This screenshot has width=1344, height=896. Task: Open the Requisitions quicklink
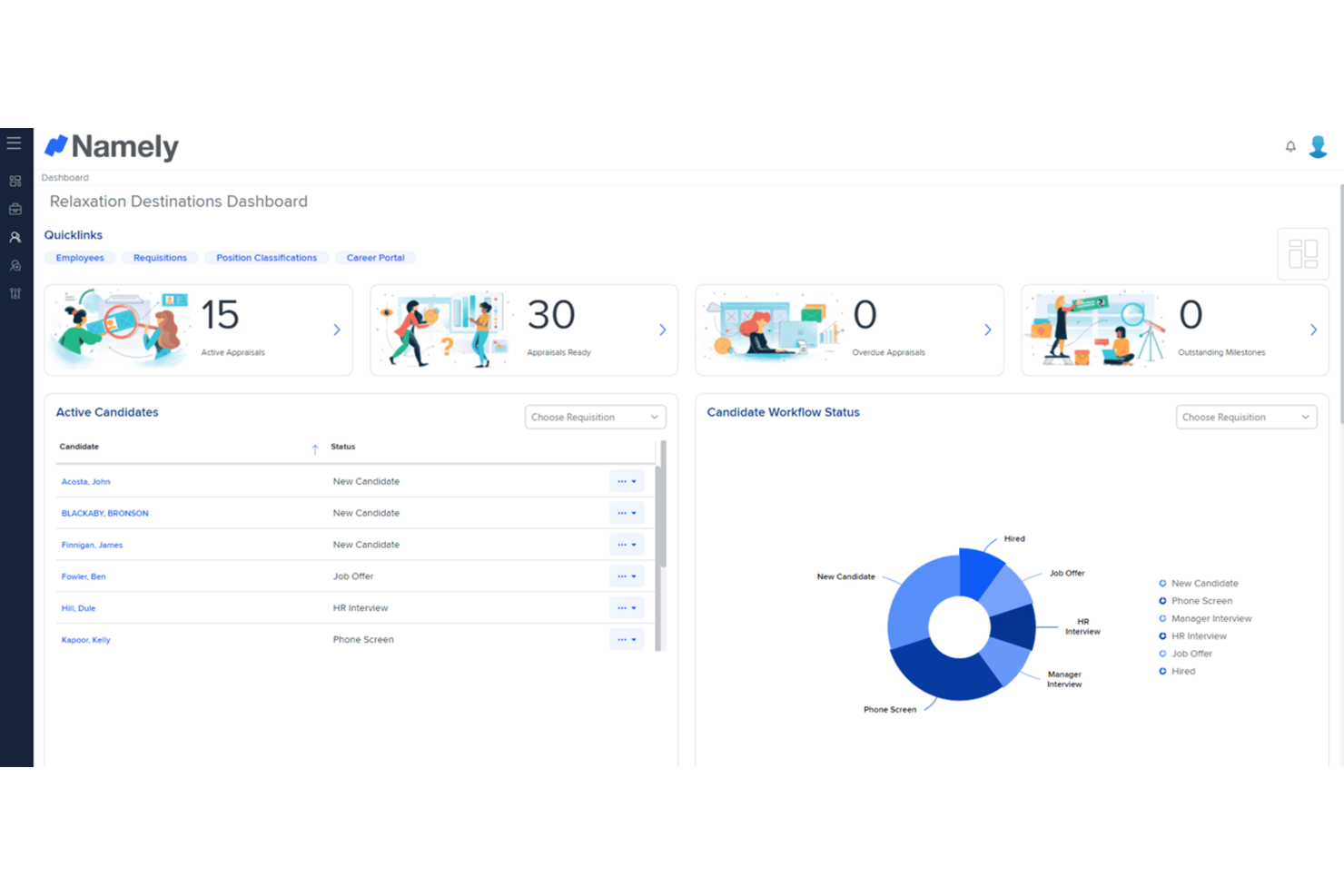point(160,258)
